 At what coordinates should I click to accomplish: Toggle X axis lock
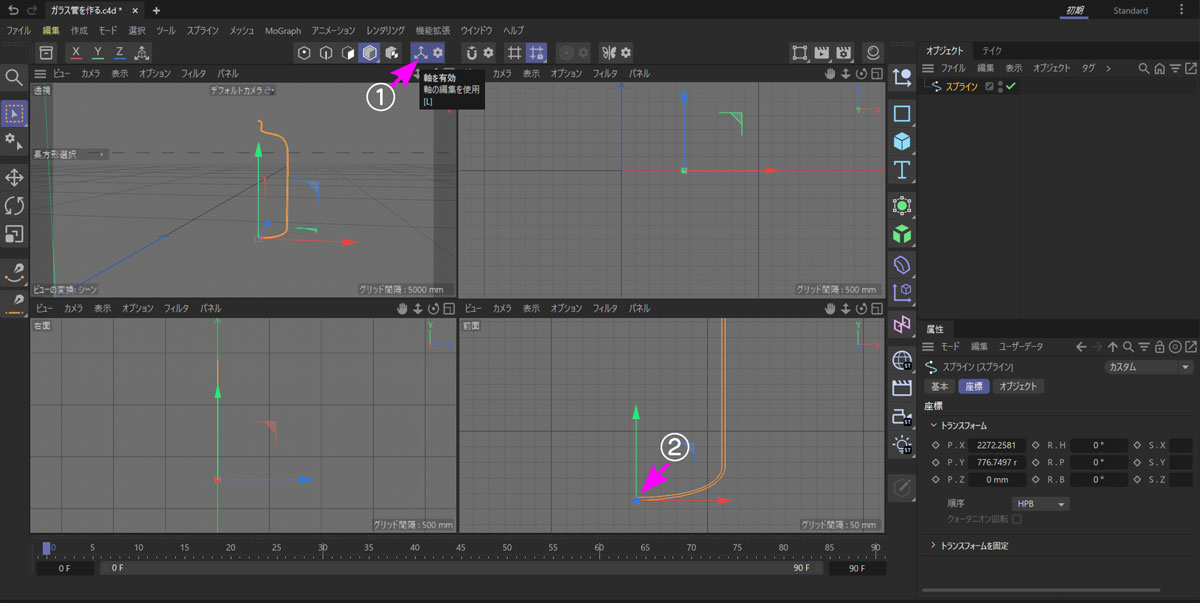pos(76,52)
